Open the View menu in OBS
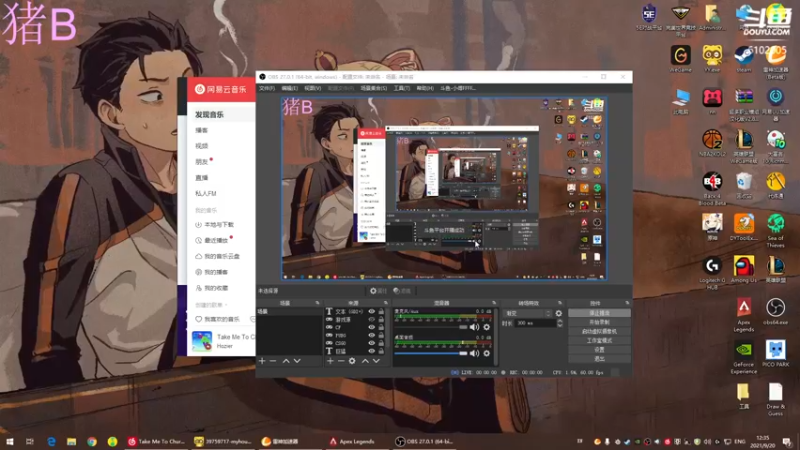Image resolution: width=800 pixels, height=450 pixels. (312, 88)
